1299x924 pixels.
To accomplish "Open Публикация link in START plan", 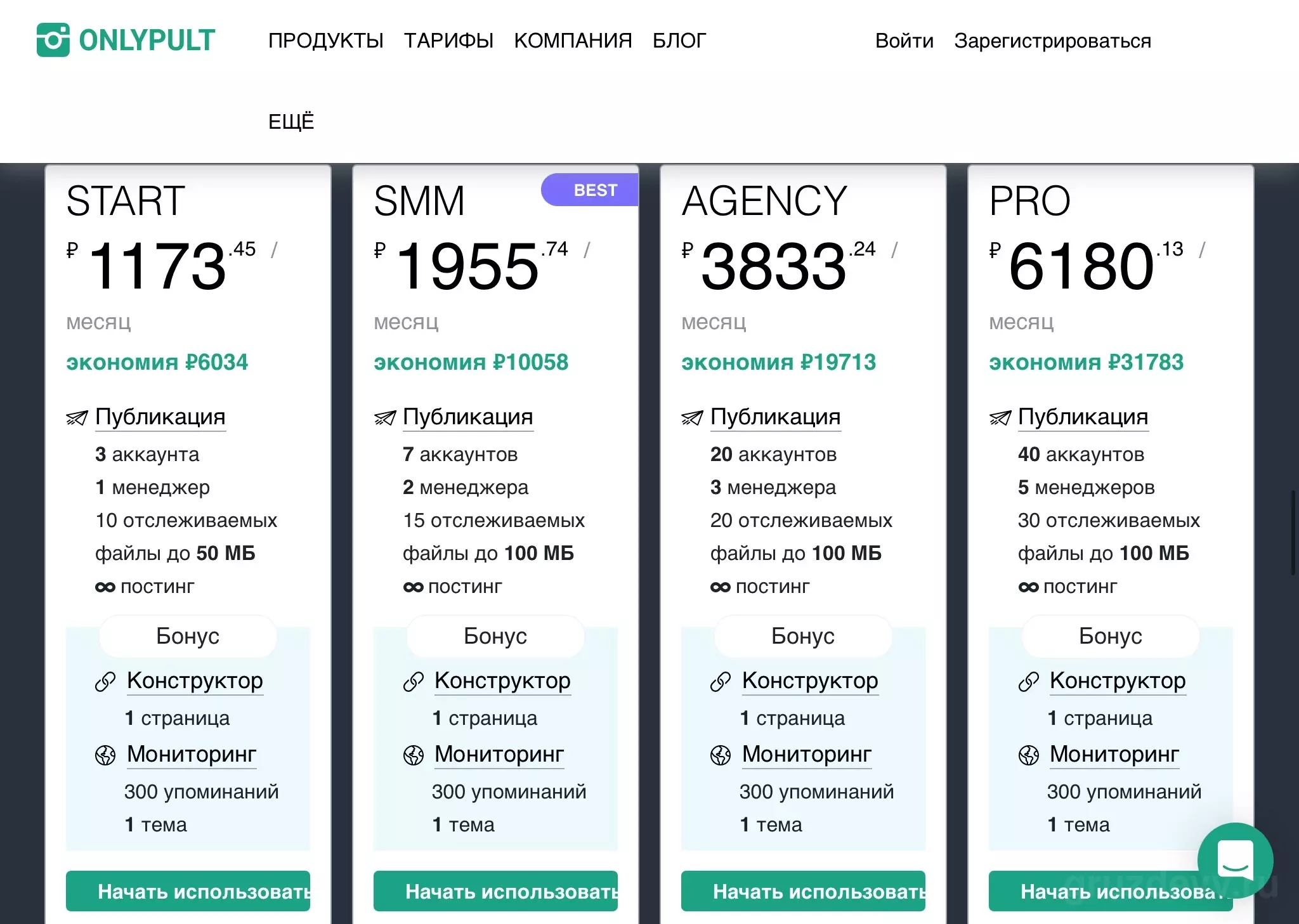I will (160, 417).
